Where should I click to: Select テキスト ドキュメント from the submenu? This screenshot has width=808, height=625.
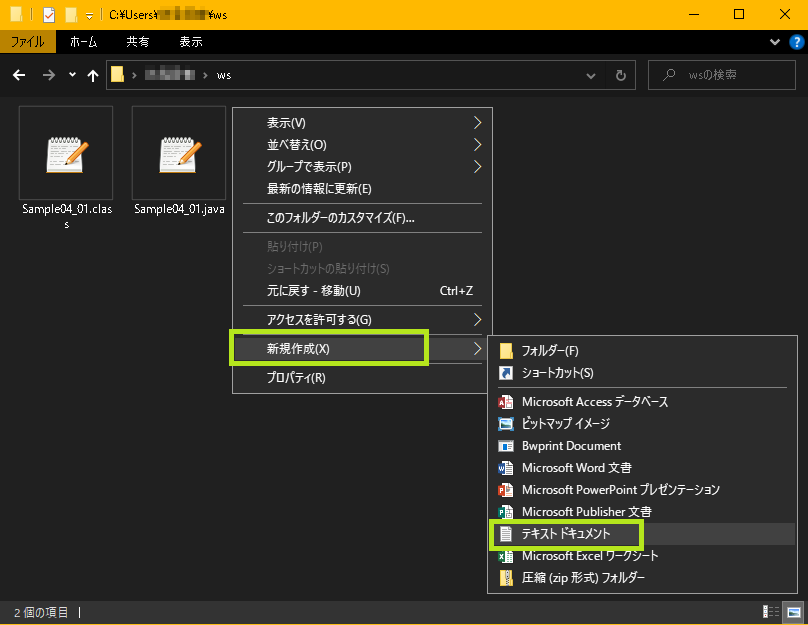(x=566, y=534)
